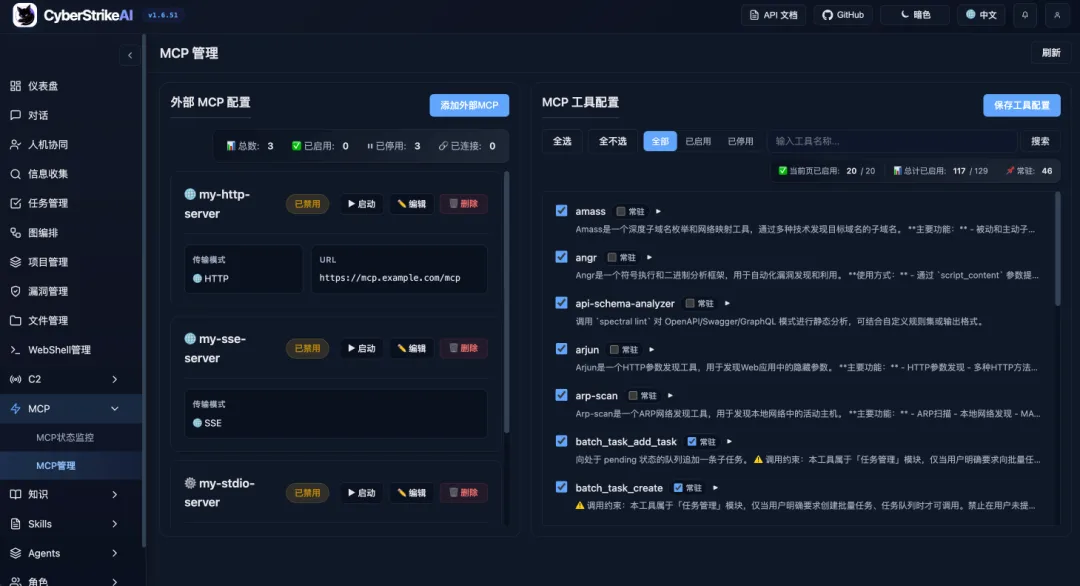Click the CyberStrikeAI cat logo
This screenshot has height=586, width=1080.
point(25,14)
